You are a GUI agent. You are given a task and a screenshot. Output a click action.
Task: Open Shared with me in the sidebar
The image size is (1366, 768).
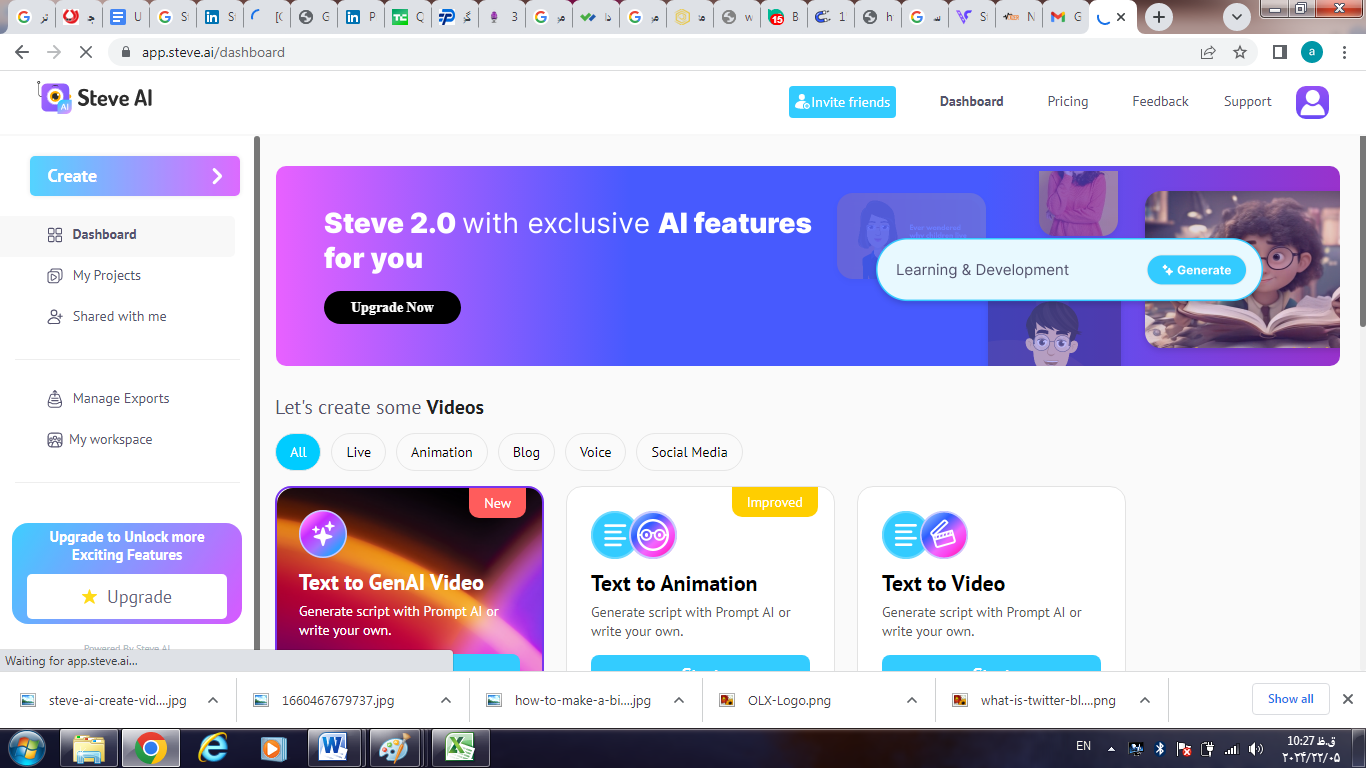point(120,317)
